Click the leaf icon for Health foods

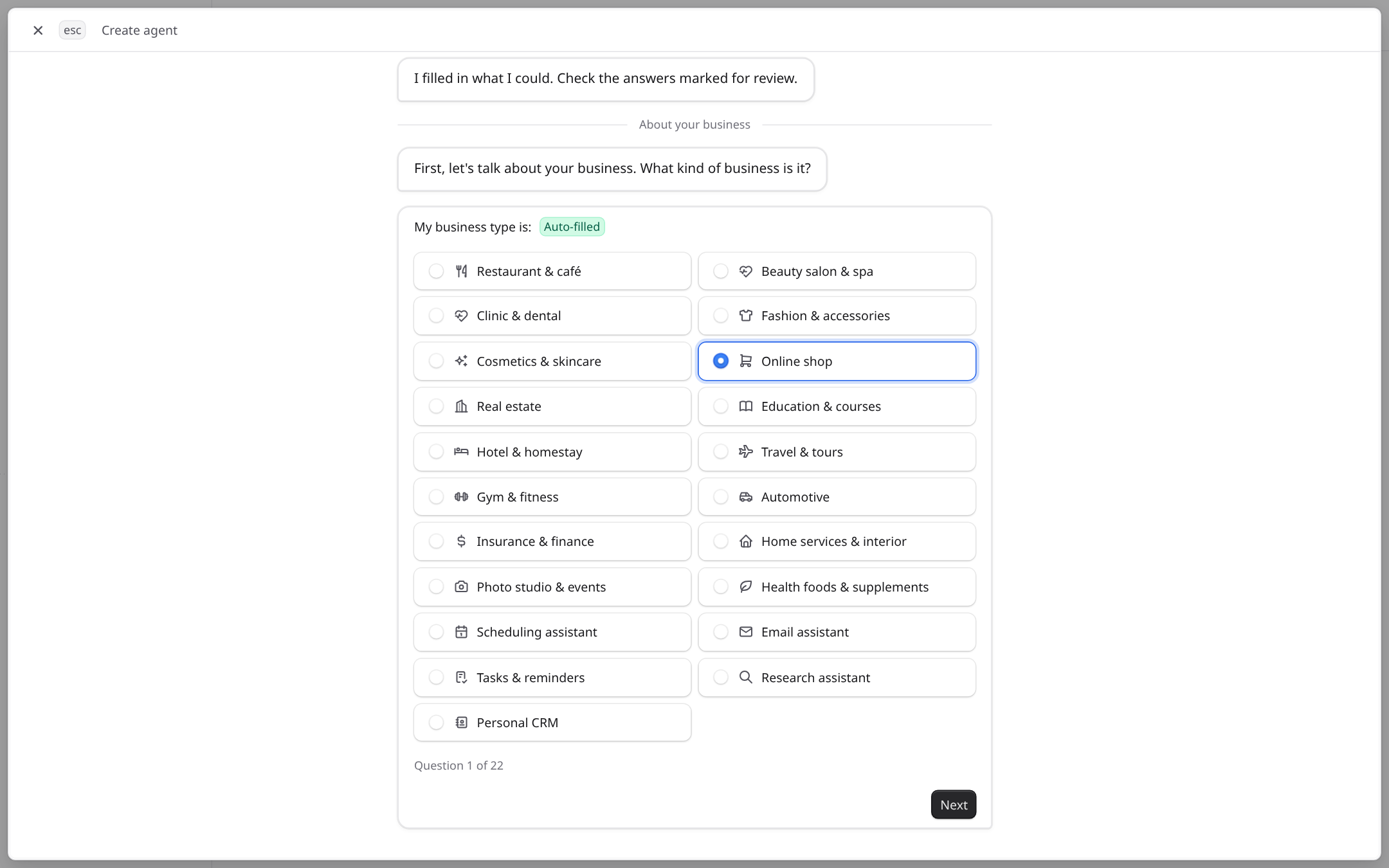(x=746, y=587)
